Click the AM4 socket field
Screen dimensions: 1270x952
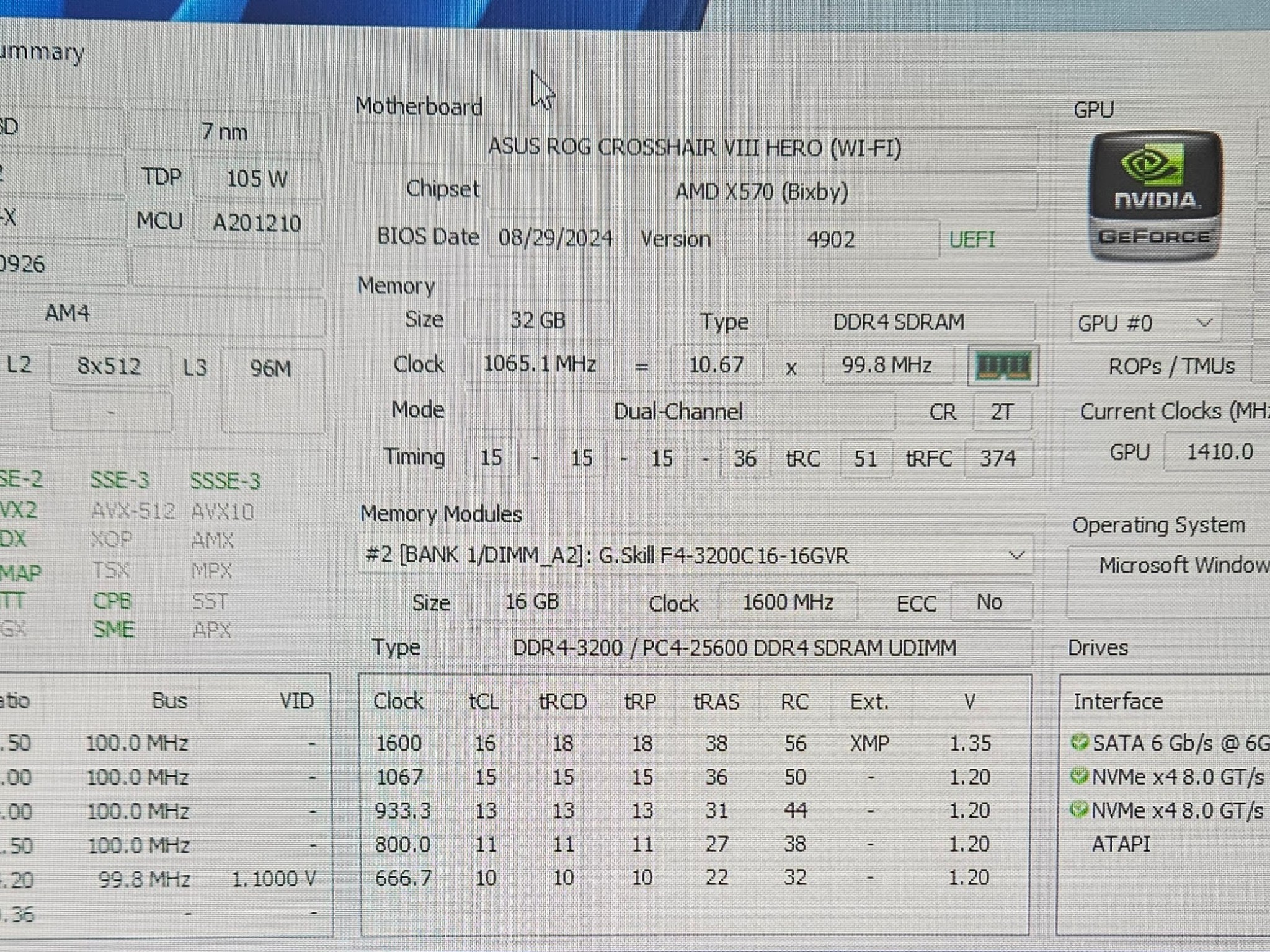pyautogui.click(x=161, y=314)
